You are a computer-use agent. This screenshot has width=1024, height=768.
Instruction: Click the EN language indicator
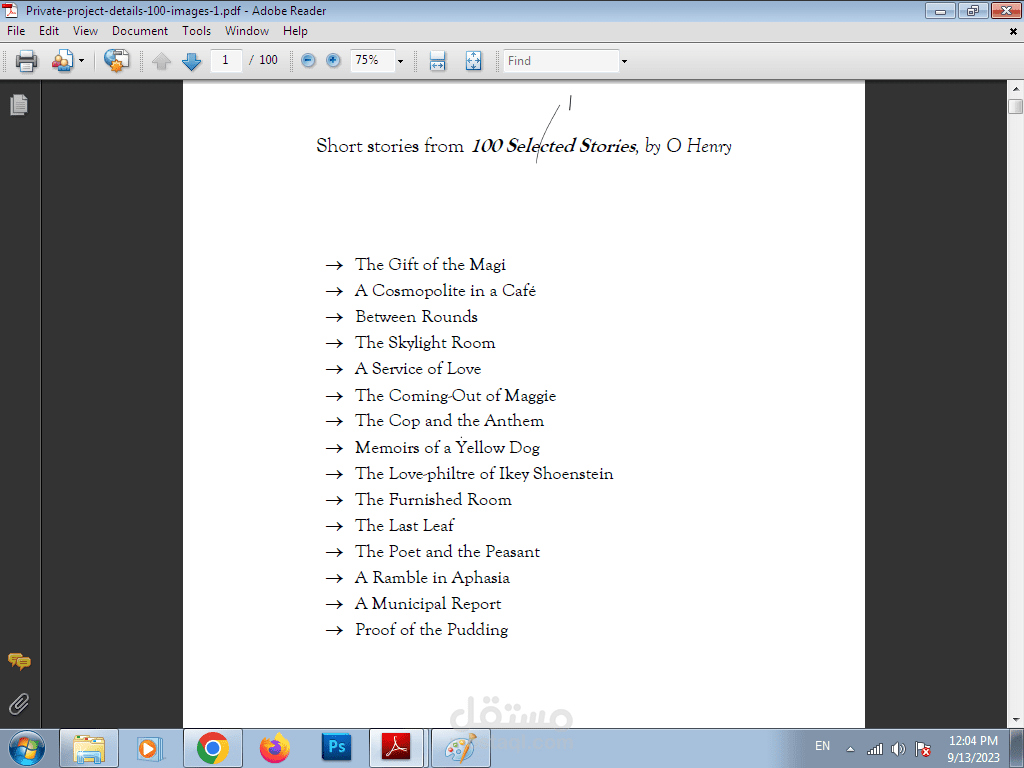(823, 746)
